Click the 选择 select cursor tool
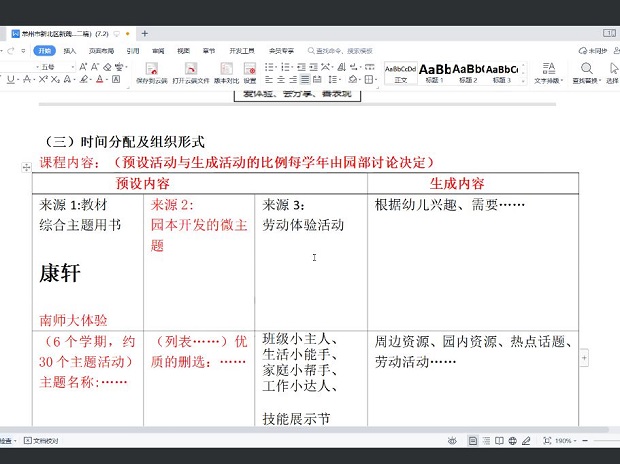 [613, 73]
